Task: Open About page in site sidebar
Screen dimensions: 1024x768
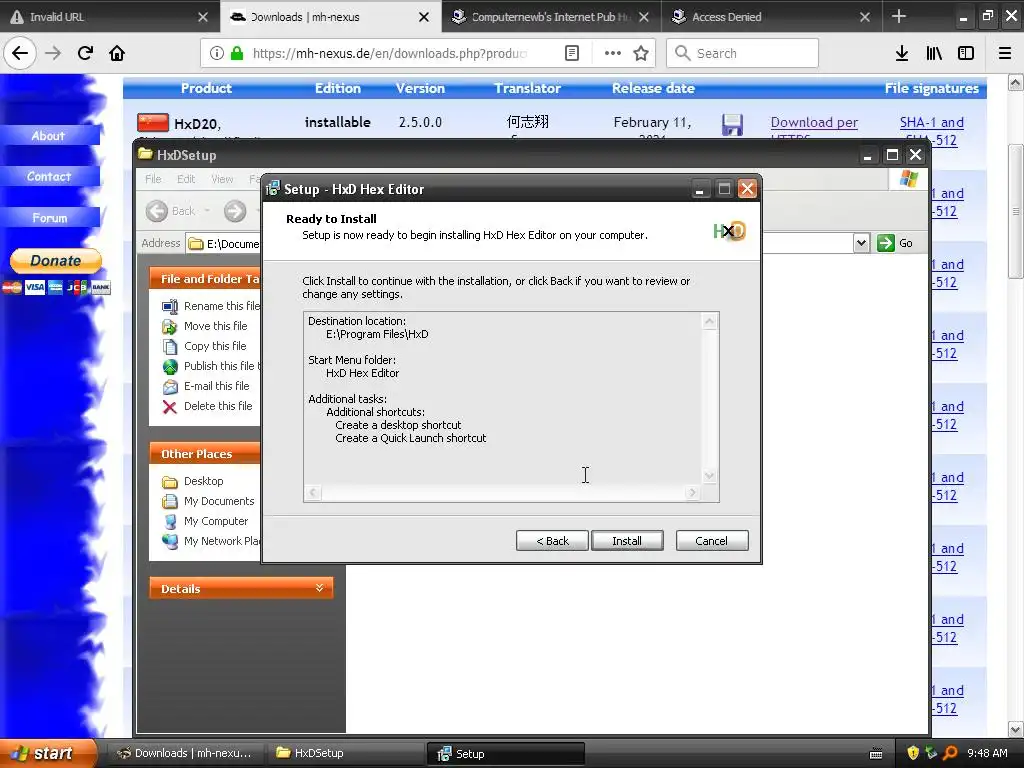Action: pos(50,136)
